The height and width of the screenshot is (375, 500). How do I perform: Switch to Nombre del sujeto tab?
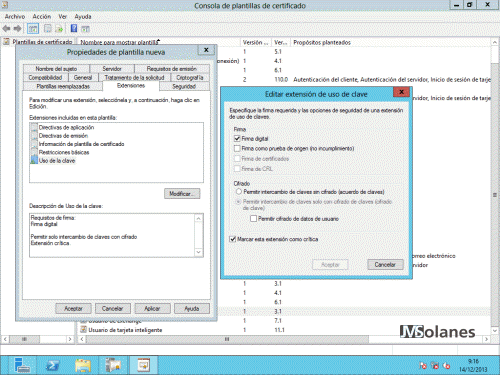pyautogui.click(x=56, y=69)
